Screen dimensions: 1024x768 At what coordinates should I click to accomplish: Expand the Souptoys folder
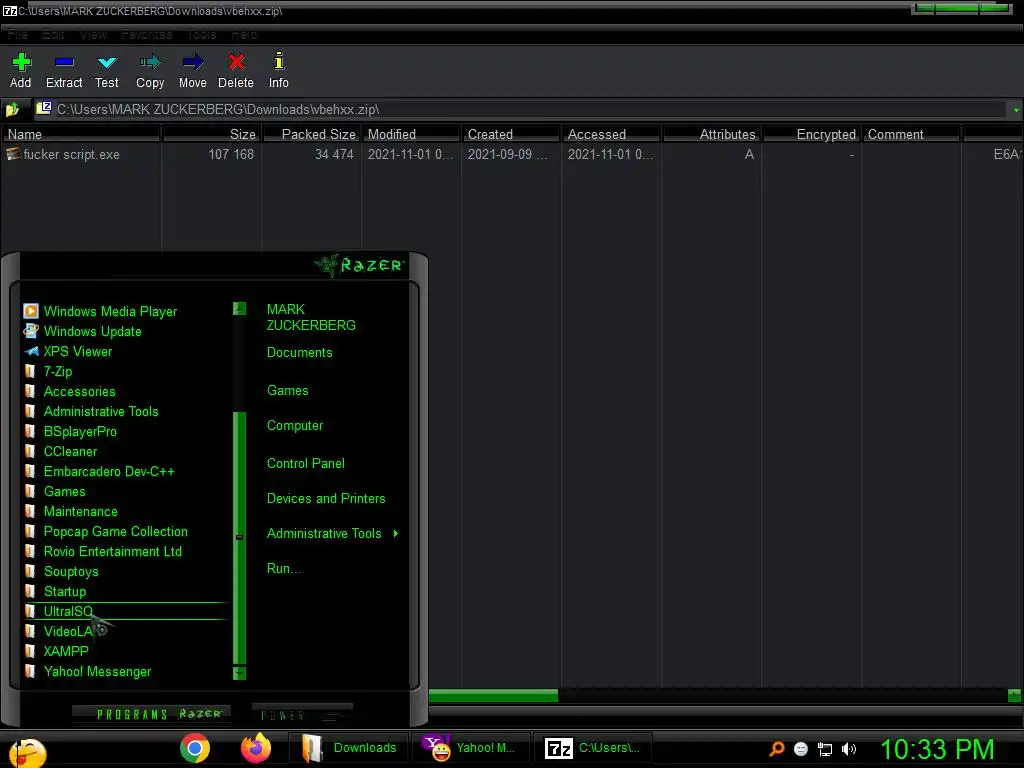[61, 571]
